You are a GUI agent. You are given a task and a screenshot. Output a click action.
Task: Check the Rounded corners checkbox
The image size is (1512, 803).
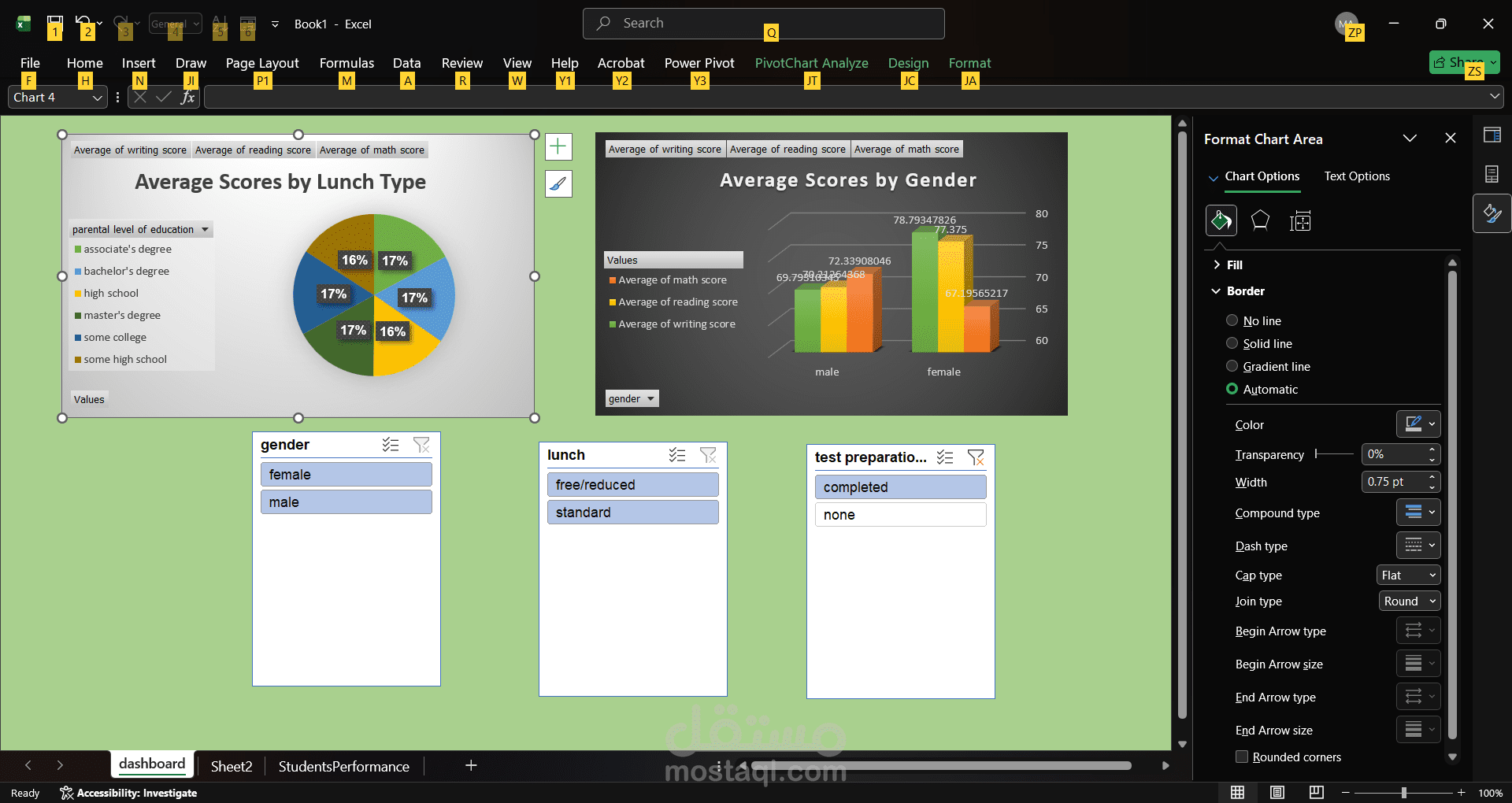coord(1241,757)
